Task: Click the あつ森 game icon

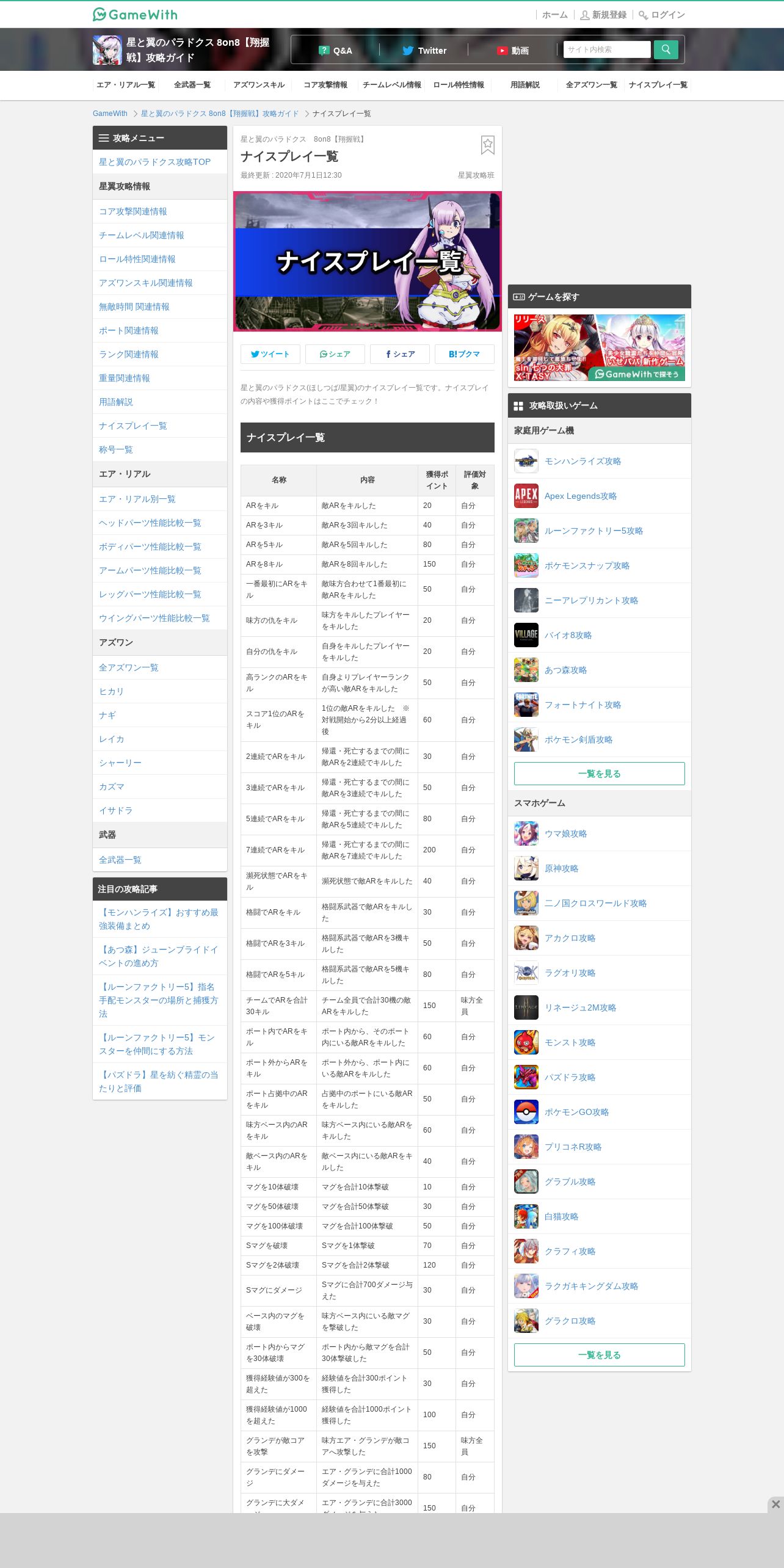Action: (x=526, y=670)
